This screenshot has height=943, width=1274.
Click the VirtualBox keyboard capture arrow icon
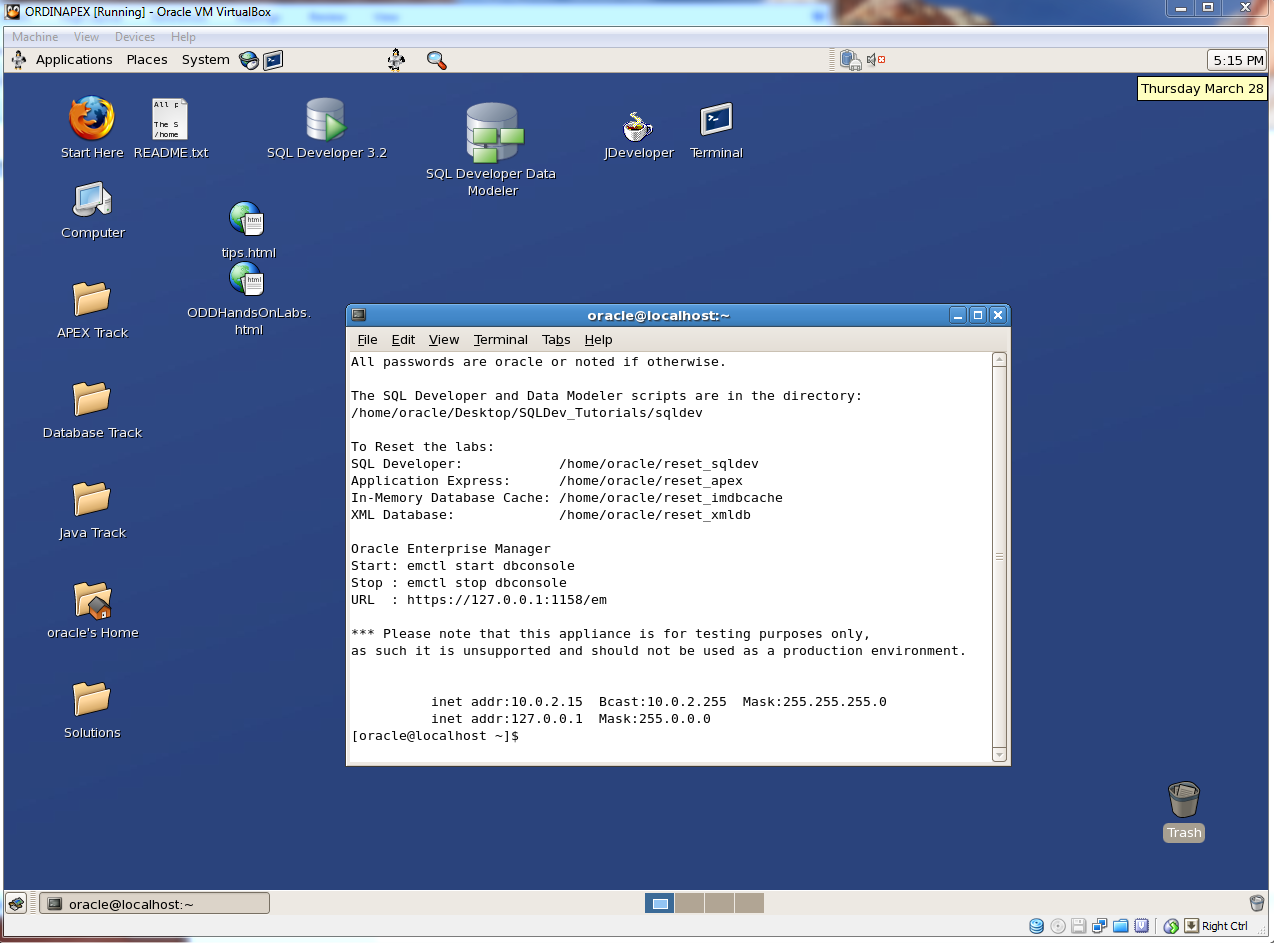(1191, 926)
